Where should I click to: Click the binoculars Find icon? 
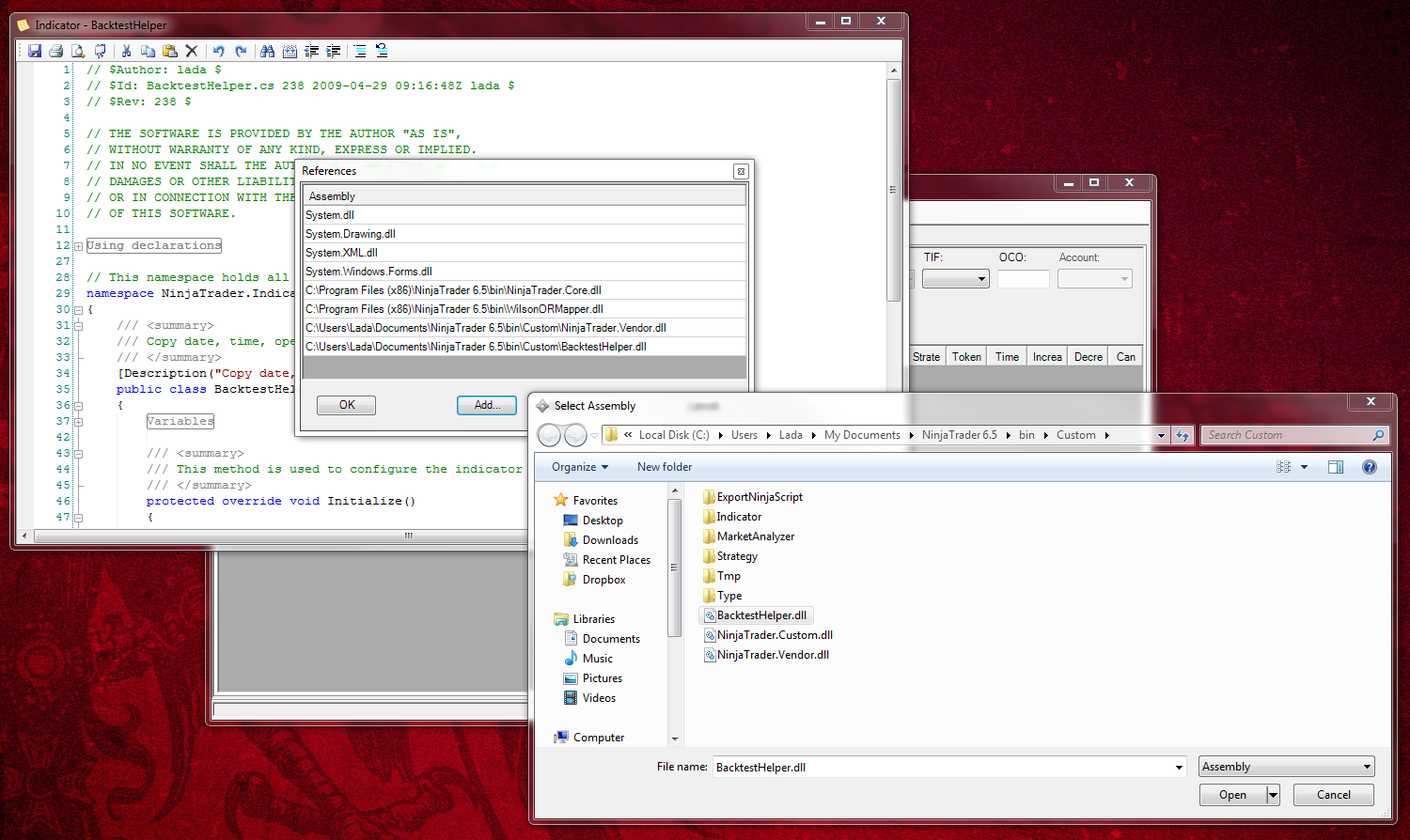(268, 51)
